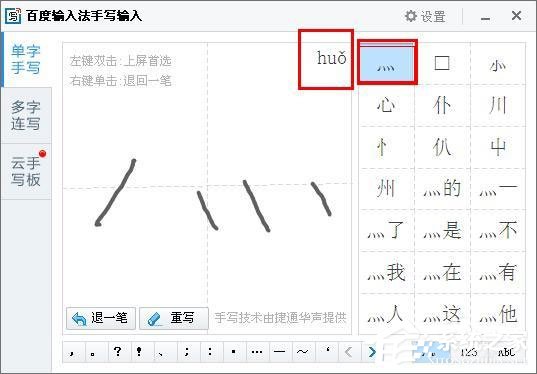
Task: Go to previous punctuation page arrow
Action: (349, 352)
